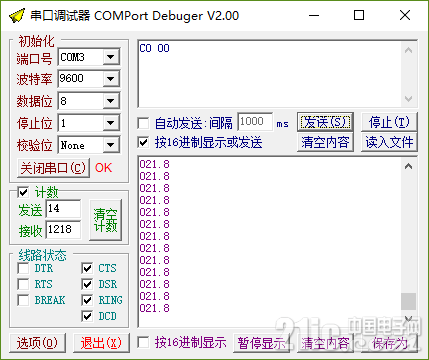Viewport: 429px width, 360px height.
Task: Toggle the CTS status checkbox
Action: tap(87, 268)
